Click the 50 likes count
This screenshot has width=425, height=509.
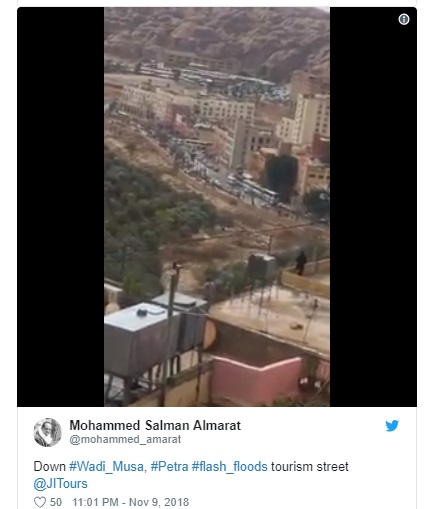pyautogui.click(x=56, y=502)
